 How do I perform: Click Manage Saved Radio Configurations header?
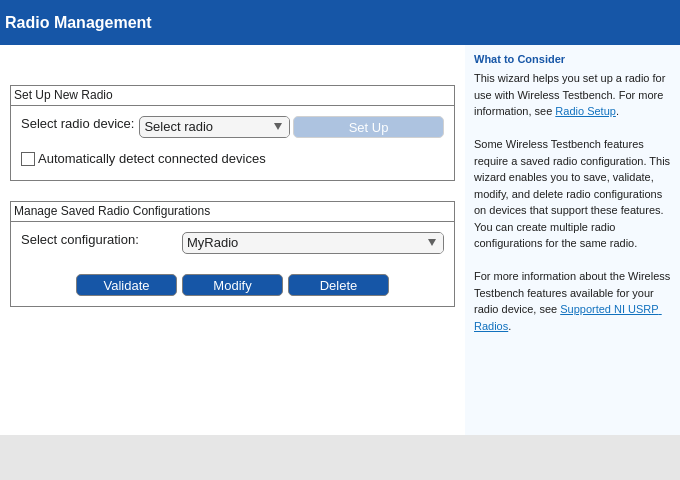pyautogui.click(x=112, y=211)
